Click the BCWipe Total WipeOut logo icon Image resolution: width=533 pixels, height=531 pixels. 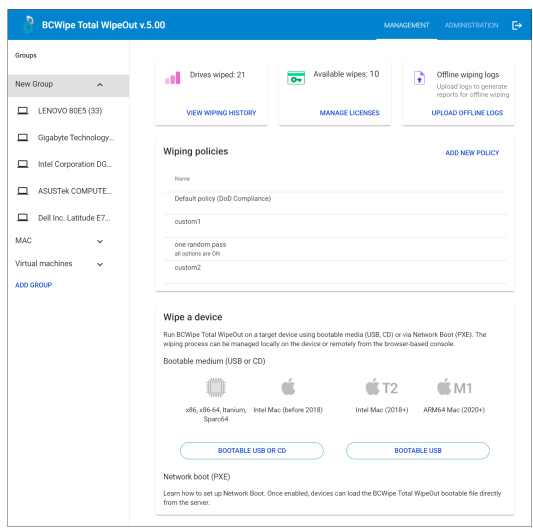(x=29, y=24)
